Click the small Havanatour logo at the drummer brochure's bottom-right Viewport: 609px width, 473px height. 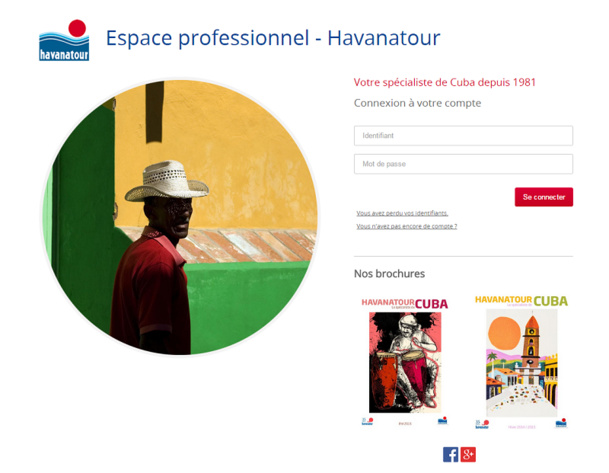coord(442,421)
